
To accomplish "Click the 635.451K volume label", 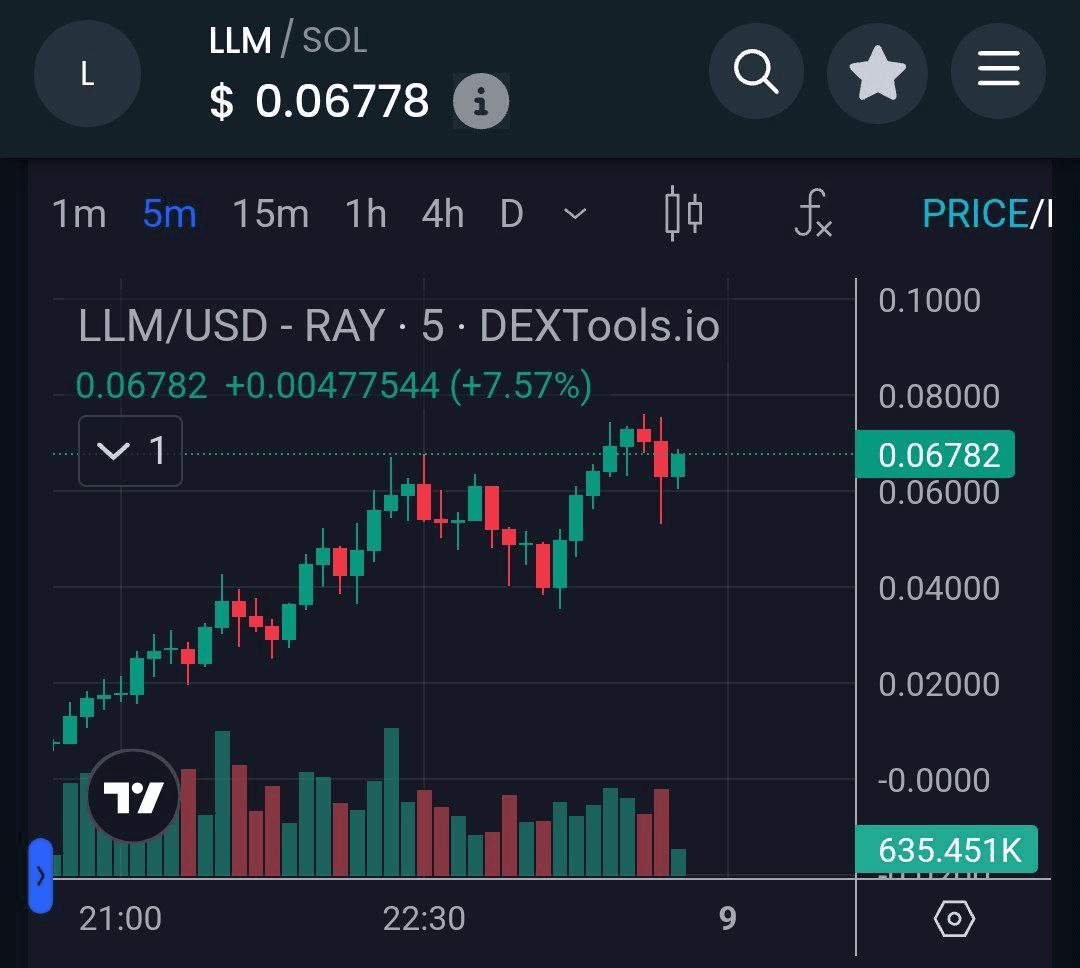I will 946,849.
